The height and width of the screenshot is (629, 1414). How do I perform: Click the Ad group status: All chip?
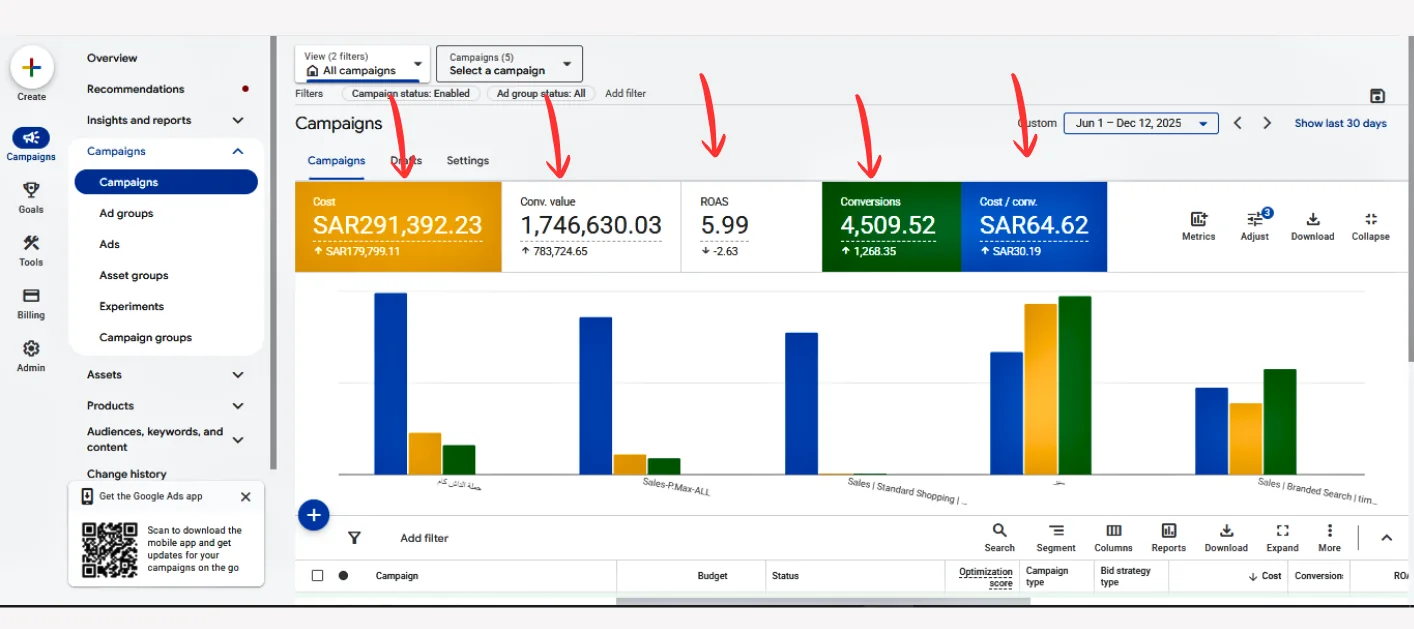(541, 93)
